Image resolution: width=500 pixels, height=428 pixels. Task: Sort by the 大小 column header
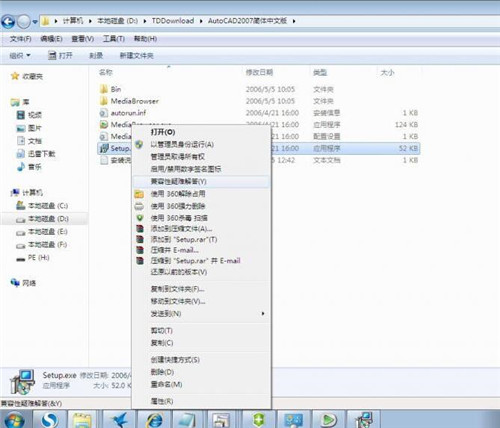(387, 72)
